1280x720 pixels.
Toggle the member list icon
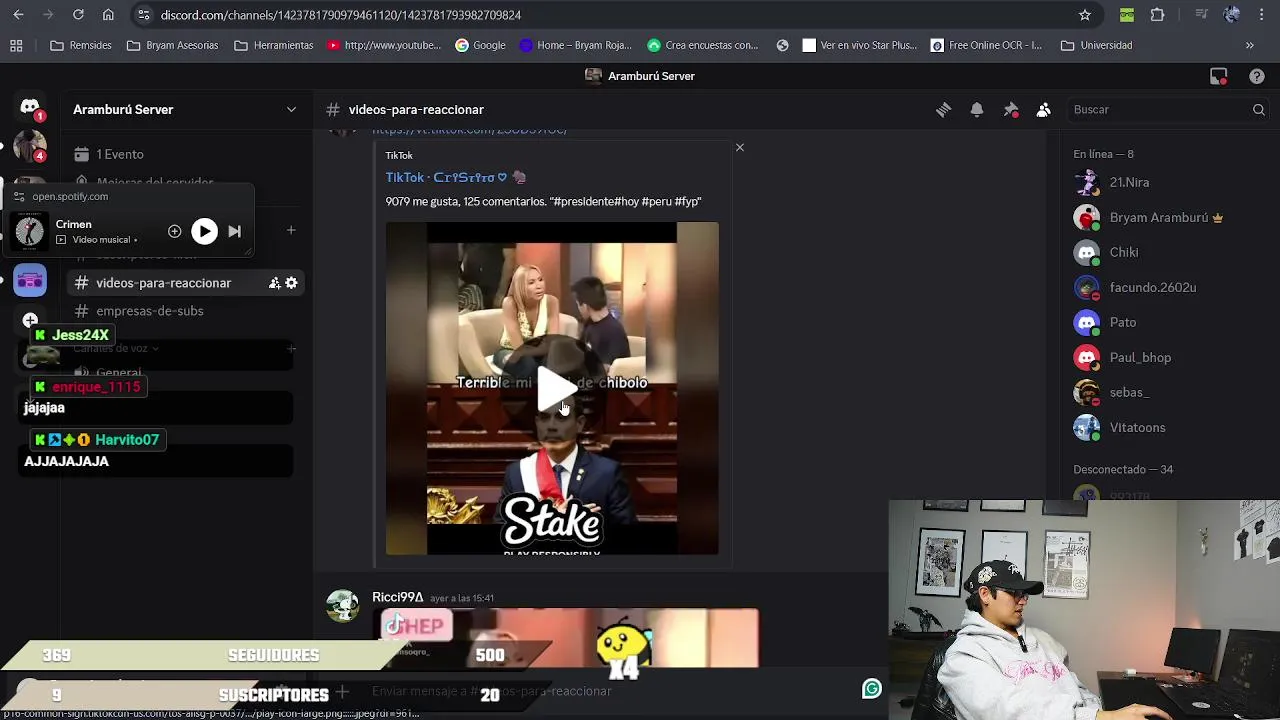pyautogui.click(x=1043, y=110)
